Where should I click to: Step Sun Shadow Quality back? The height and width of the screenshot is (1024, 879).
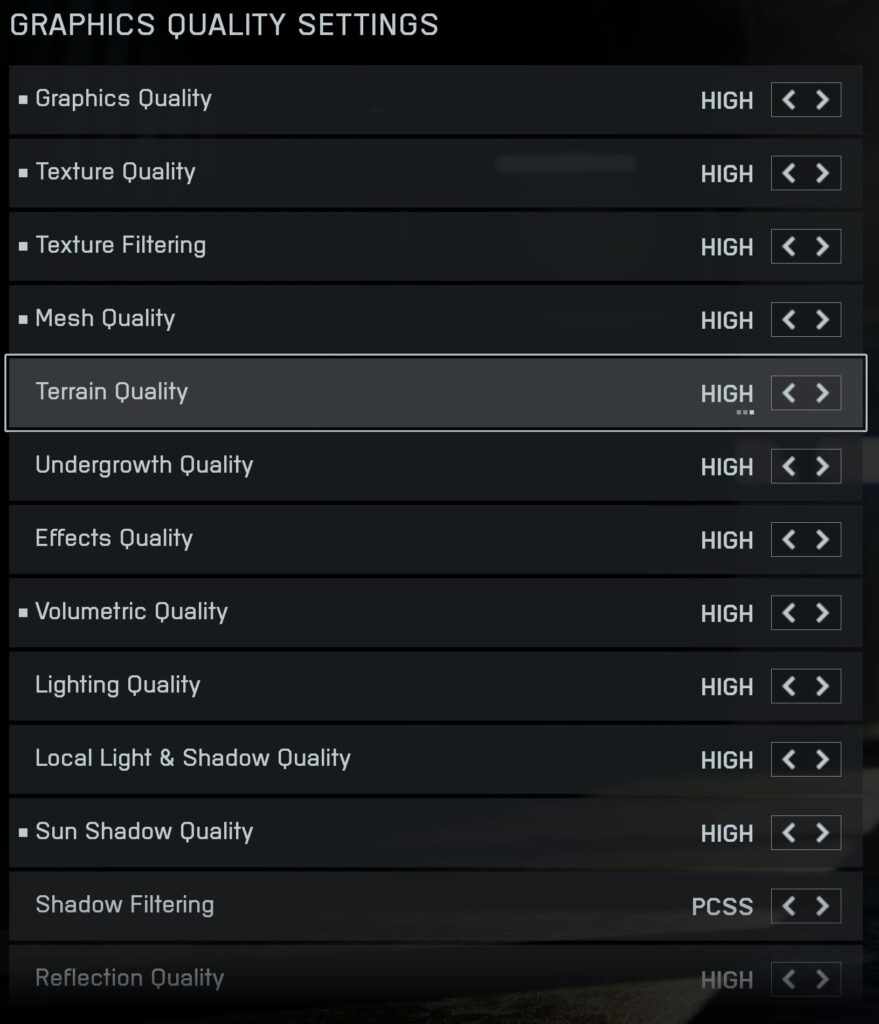coord(789,832)
